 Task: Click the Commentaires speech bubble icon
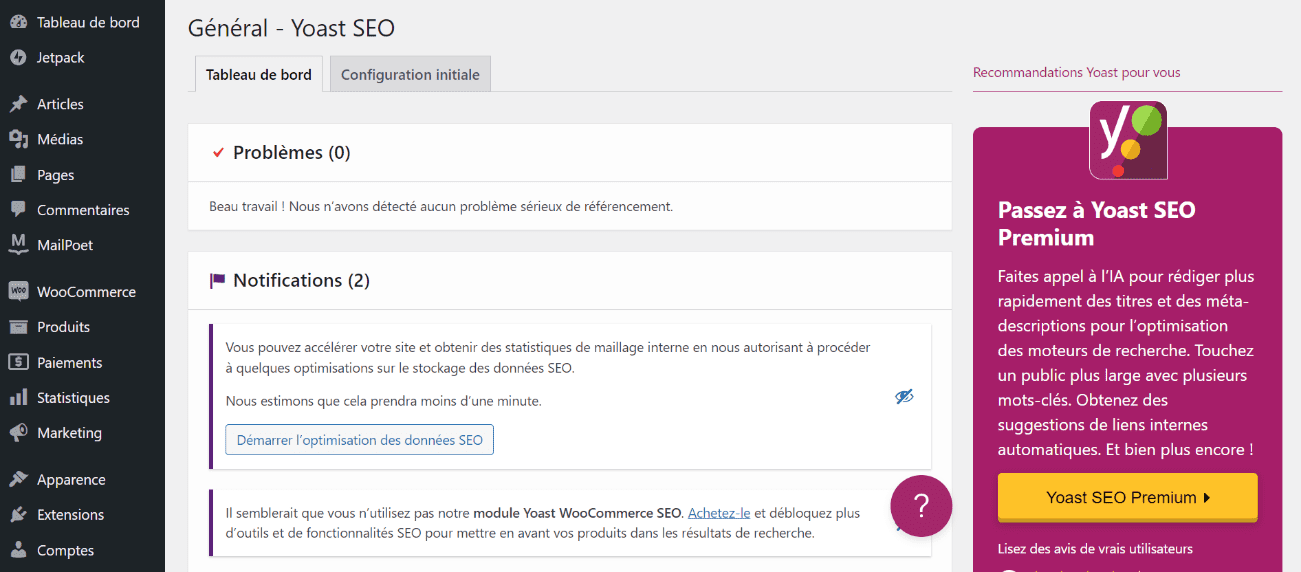point(18,210)
